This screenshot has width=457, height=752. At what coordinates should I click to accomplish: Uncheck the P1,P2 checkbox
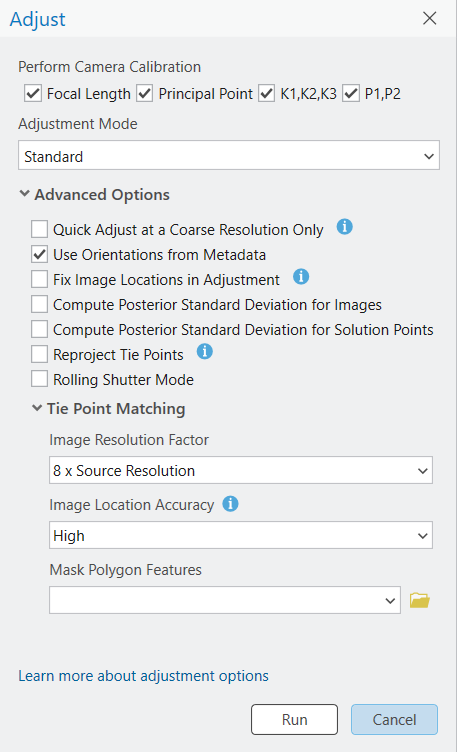pos(351,93)
